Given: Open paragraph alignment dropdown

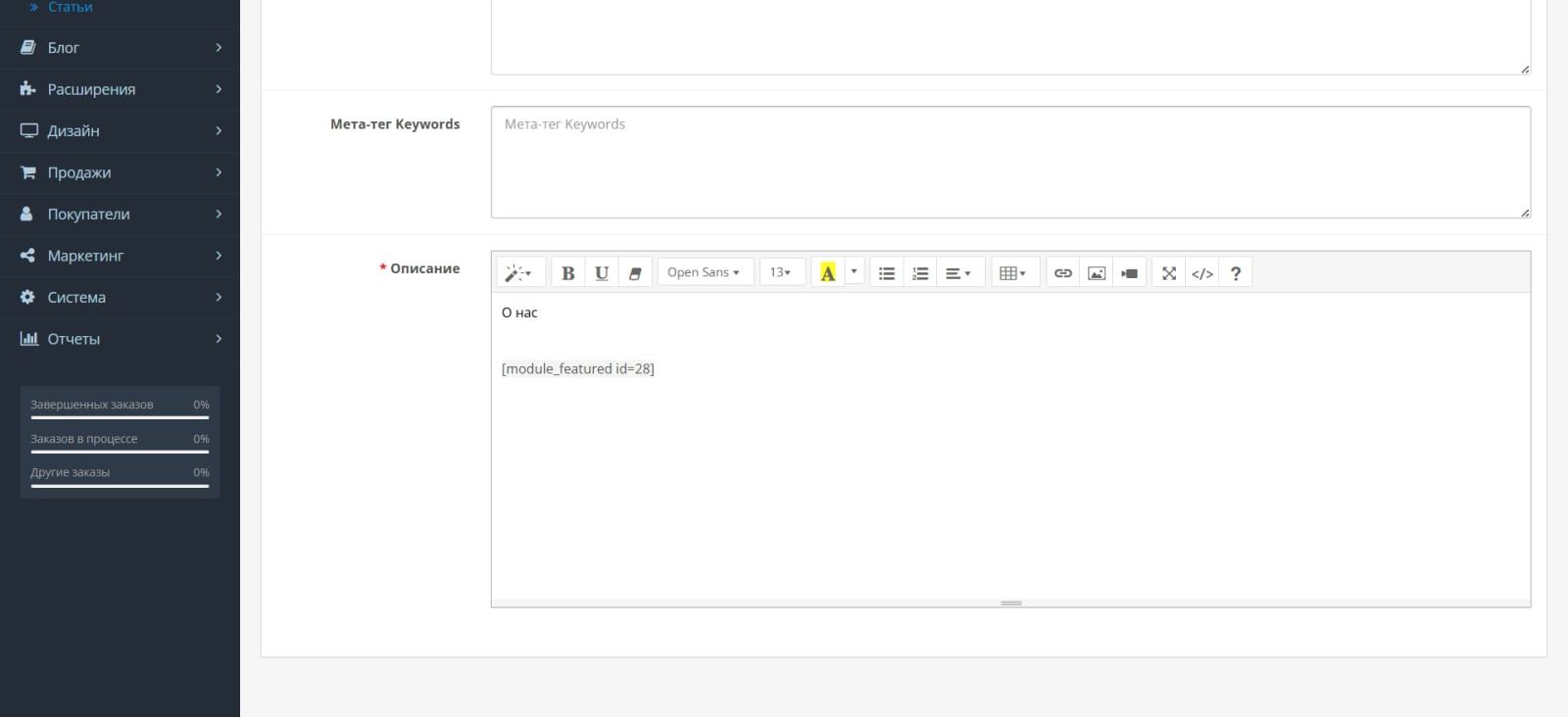Looking at the screenshot, I should click(958, 273).
